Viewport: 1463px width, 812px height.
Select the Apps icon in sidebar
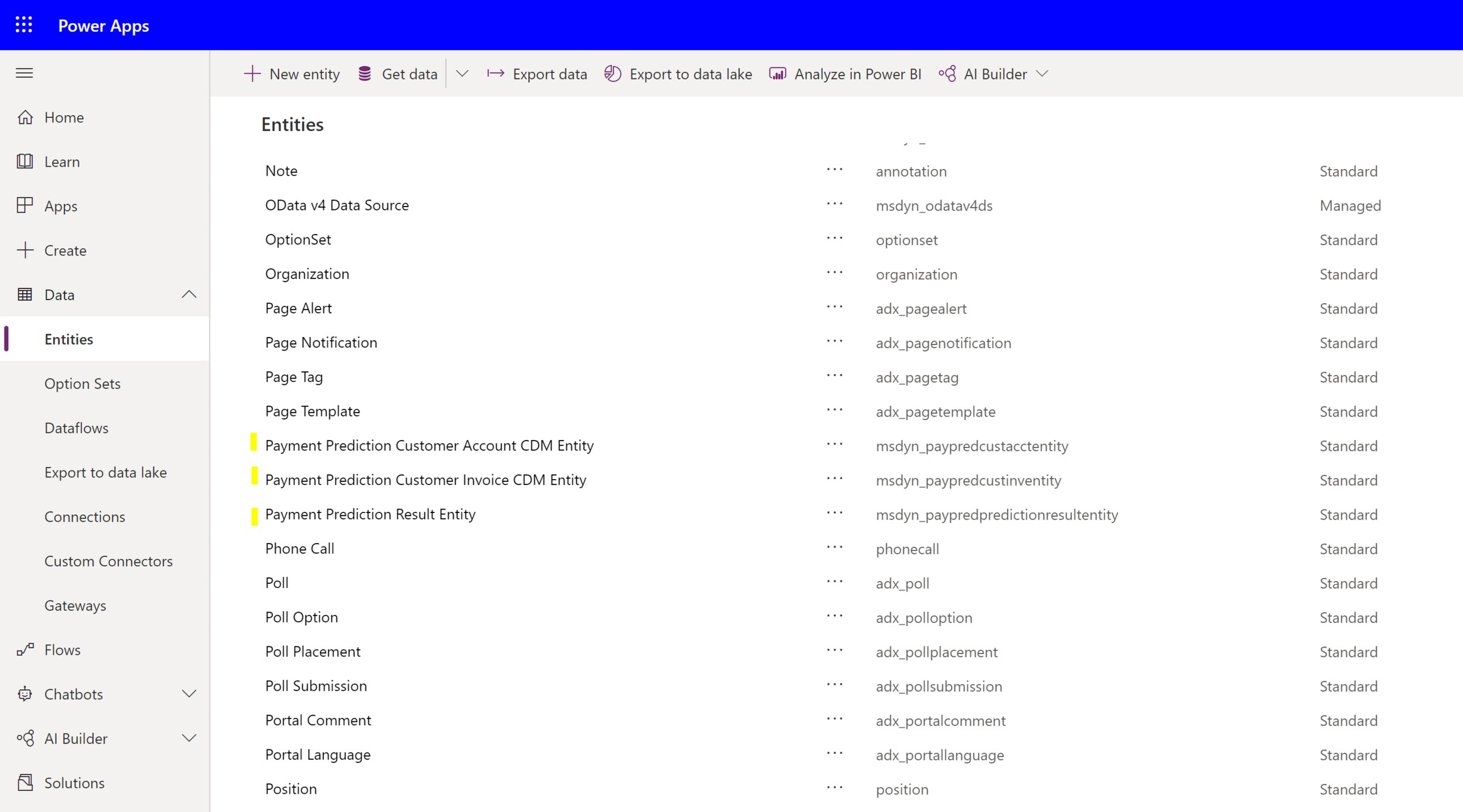click(x=25, y=206)
